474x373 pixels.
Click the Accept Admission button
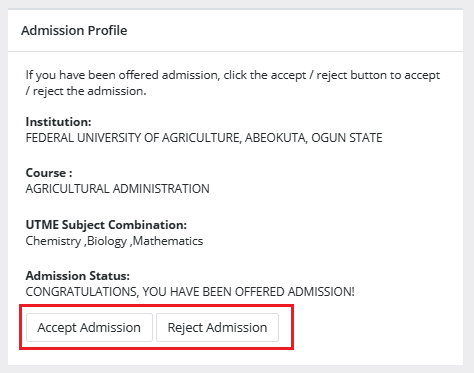89,327
